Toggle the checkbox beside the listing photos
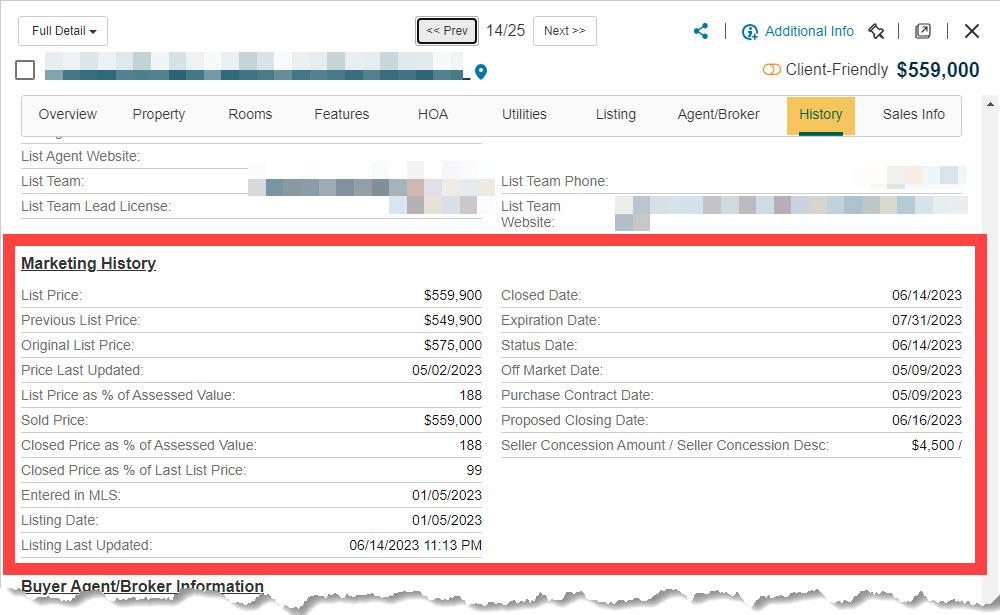Image resolution: width=1000 pixels, height=615 pixels. tap(25, 70)
